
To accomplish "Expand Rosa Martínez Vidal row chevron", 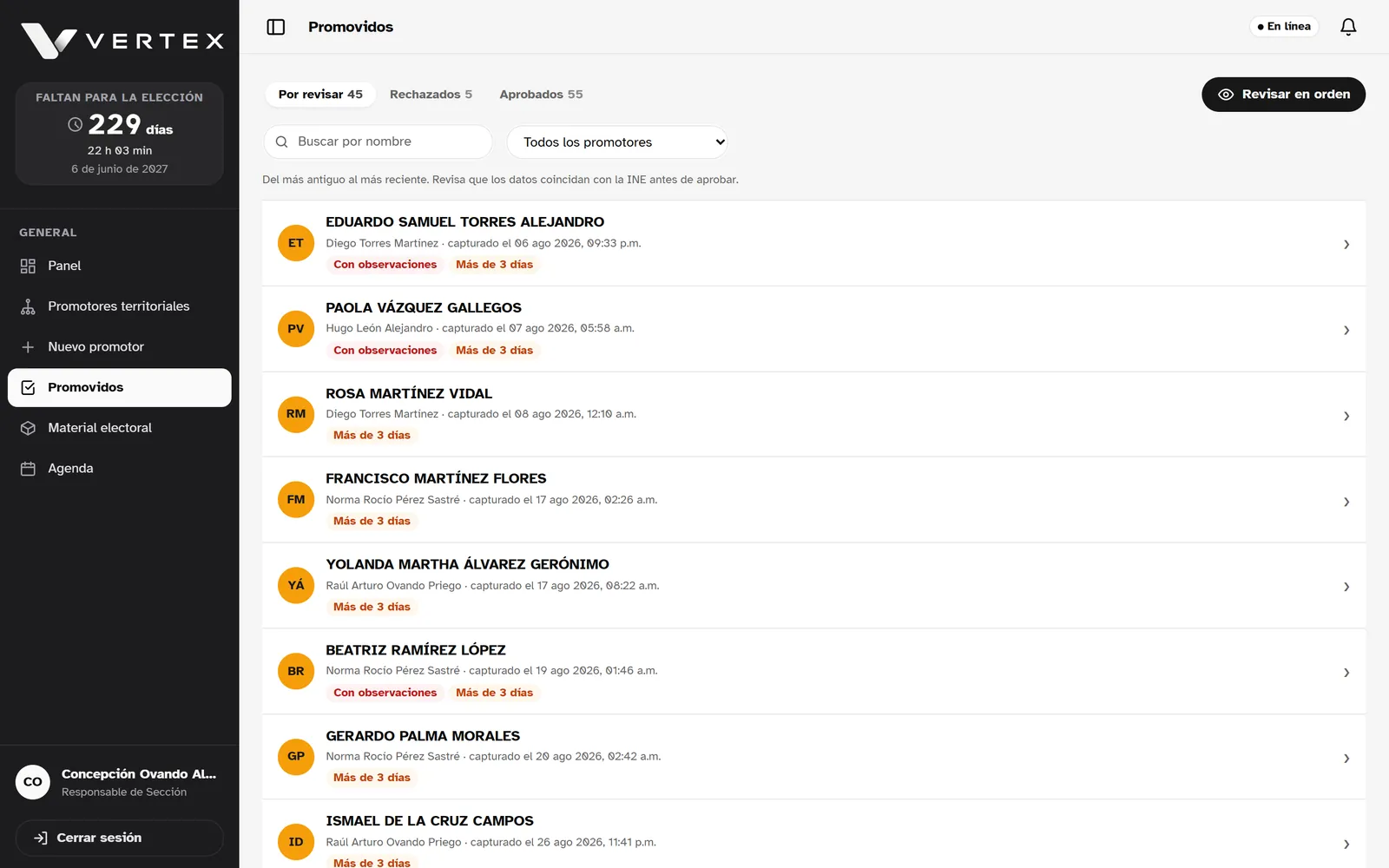I will pyautogui.click(x=1346, y=416).
